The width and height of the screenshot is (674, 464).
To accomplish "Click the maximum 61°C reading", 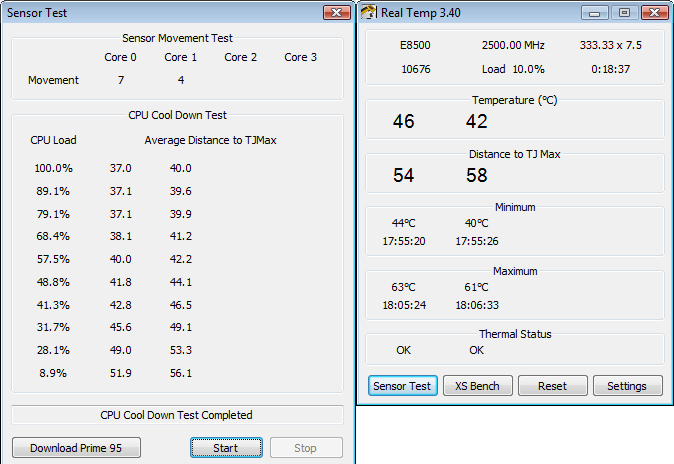I will coord(477,287).
